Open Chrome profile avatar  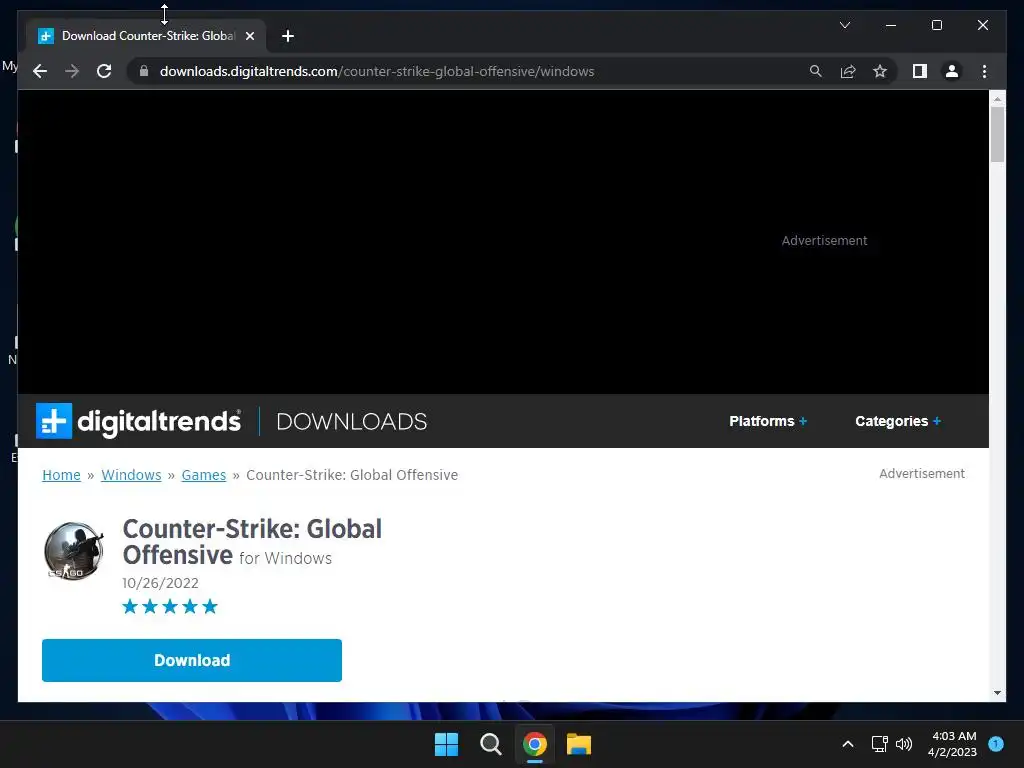[x=952, y=71]
